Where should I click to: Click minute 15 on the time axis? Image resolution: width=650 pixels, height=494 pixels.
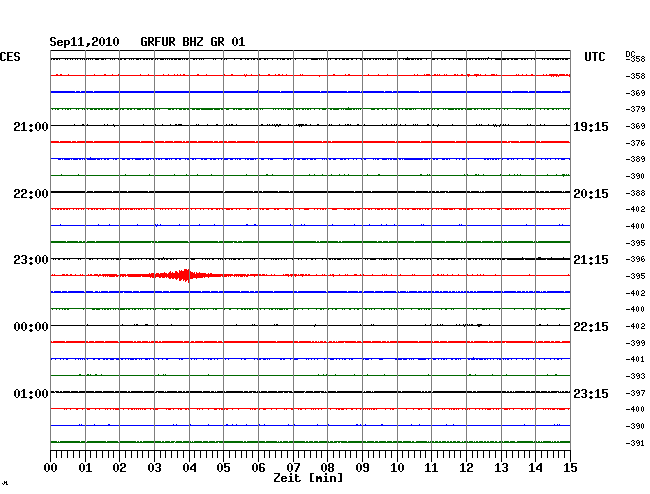tap(570, 468)
